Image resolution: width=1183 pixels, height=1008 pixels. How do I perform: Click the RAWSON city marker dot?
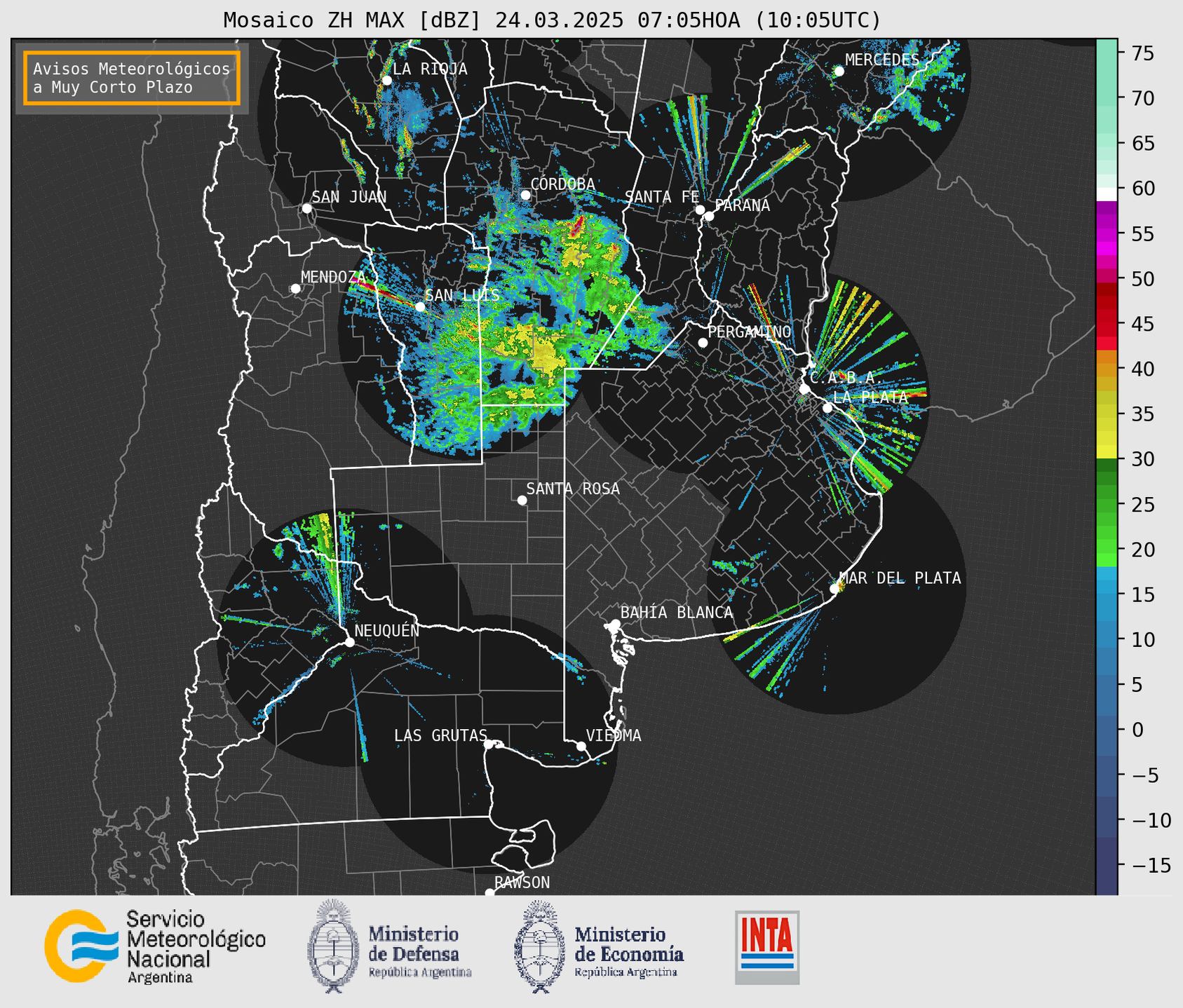pyautogui.click(x=489, y=893)
